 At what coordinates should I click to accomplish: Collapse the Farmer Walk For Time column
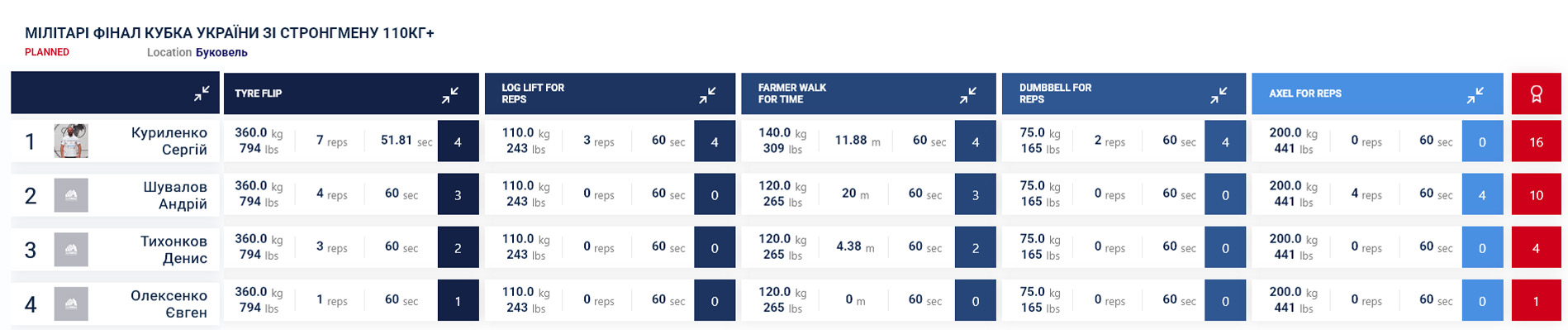point(967,94)
